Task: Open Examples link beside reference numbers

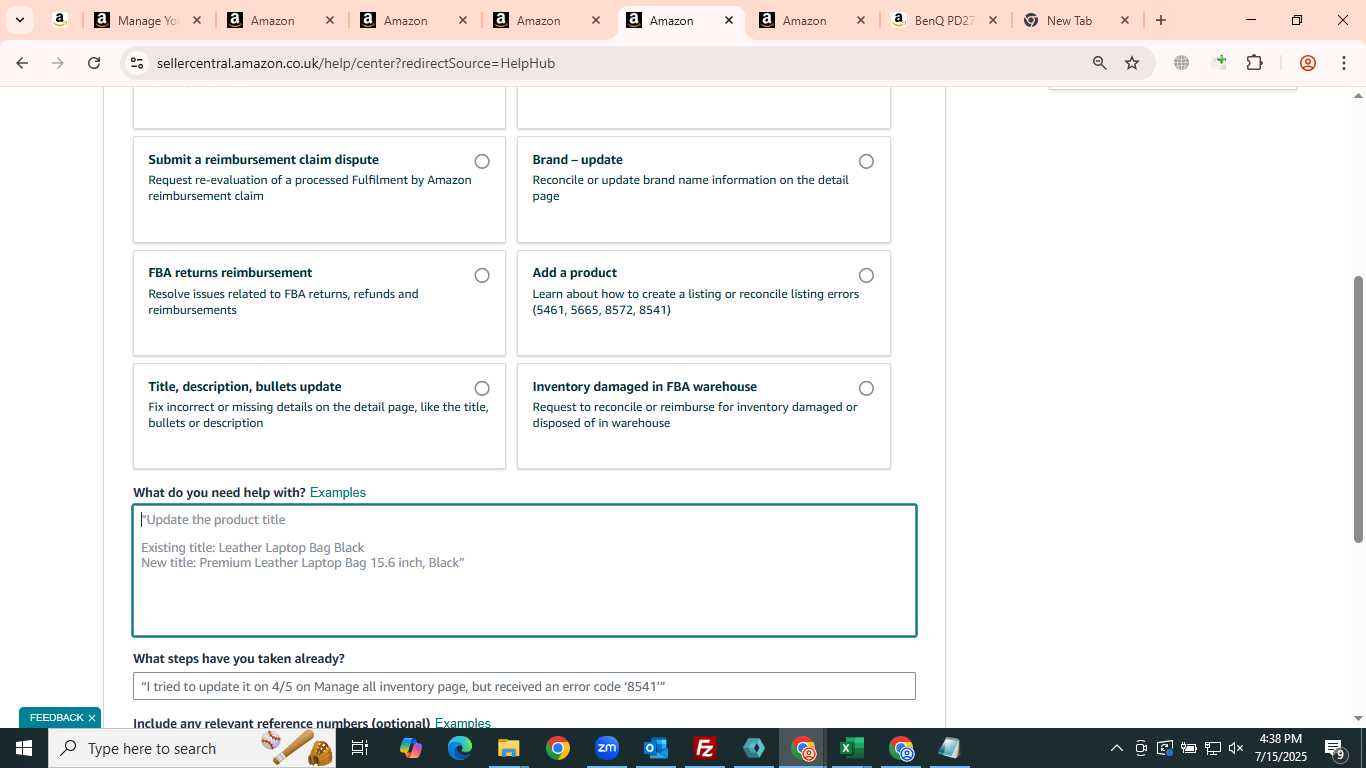Action: coord(463,723)
